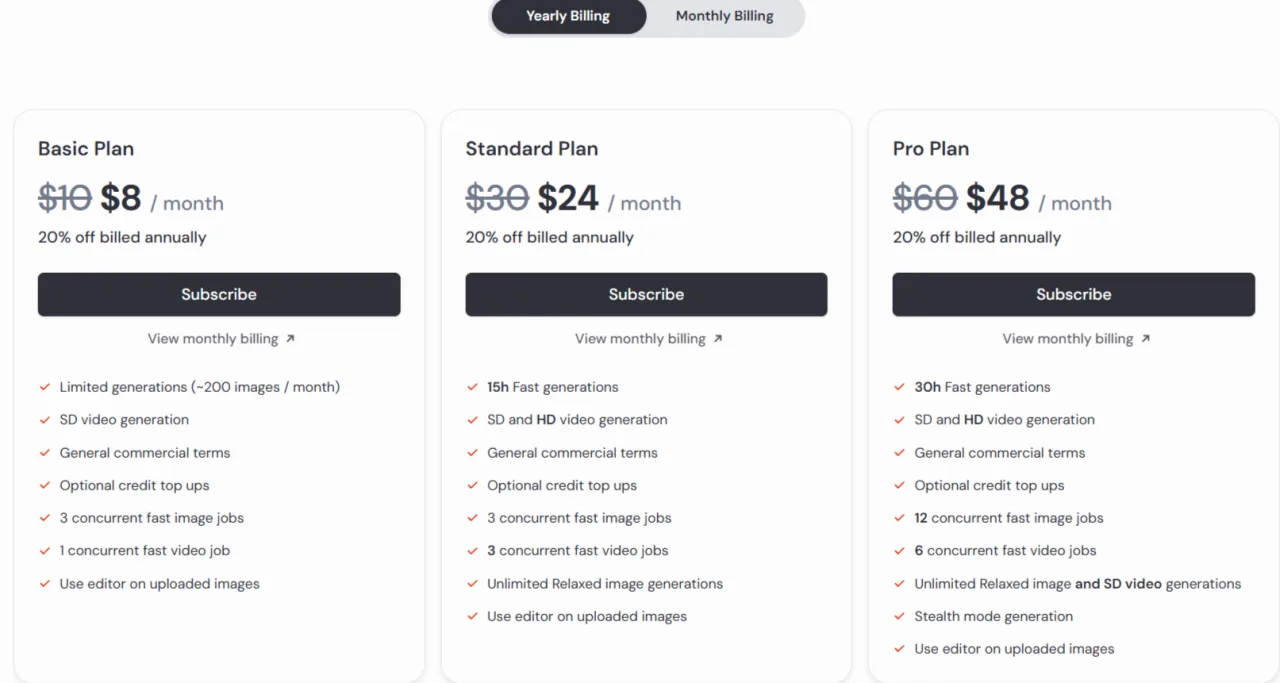Click the Basic Plan $8 price

pyautogui.click(x=121, y=198)
